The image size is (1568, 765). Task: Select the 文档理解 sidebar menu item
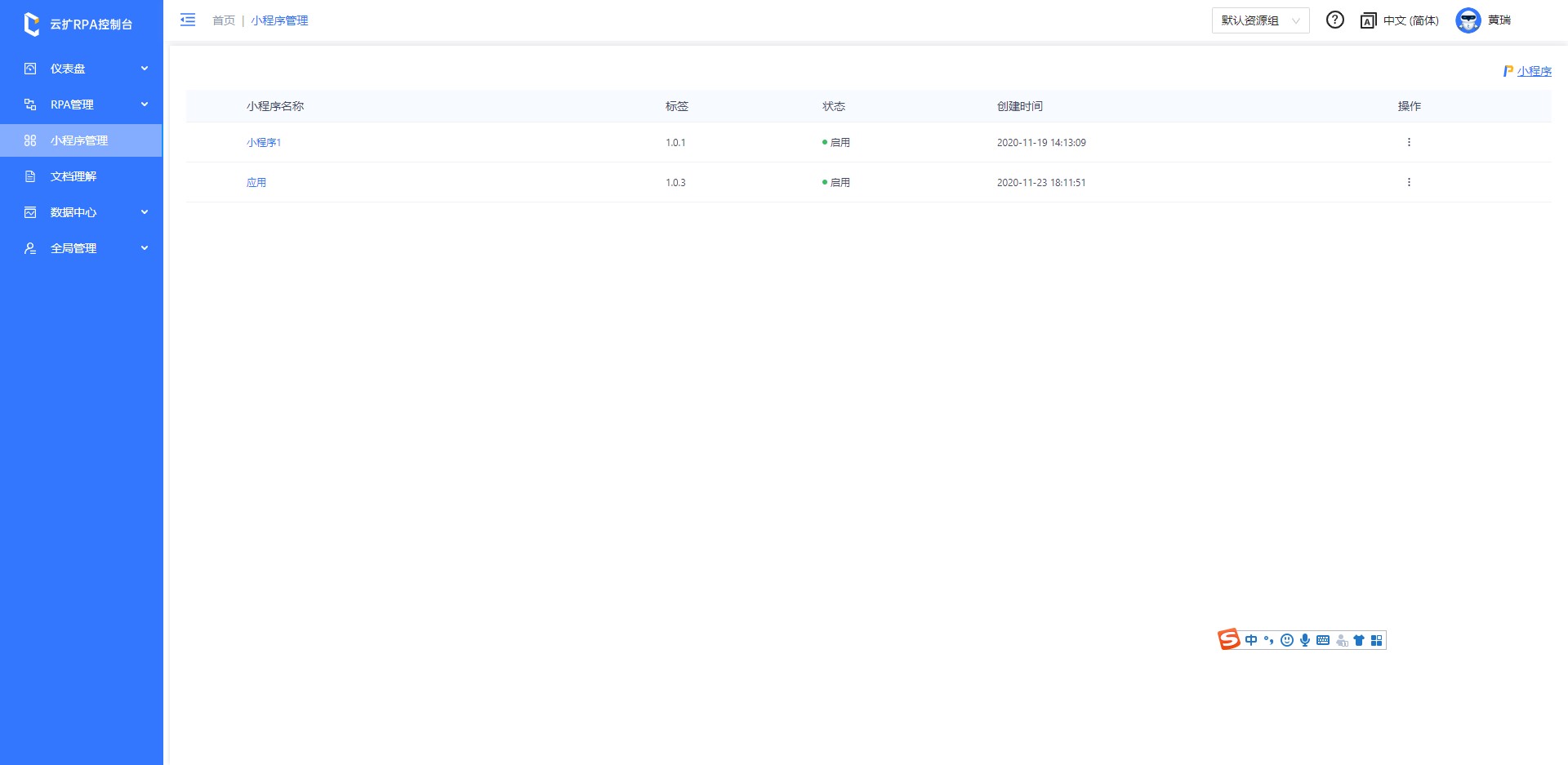pyautogui.click(x=81, y=176)
